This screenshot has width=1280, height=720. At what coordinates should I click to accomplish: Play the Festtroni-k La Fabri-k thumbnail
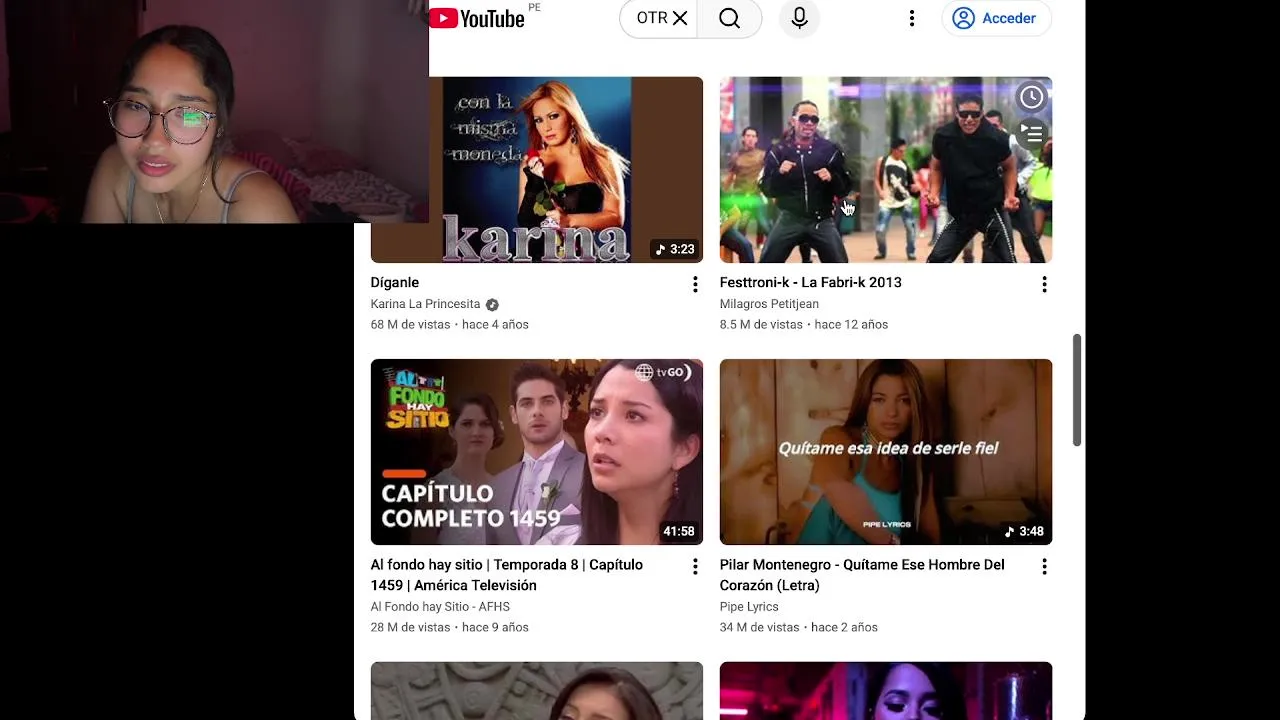[886, 170]
